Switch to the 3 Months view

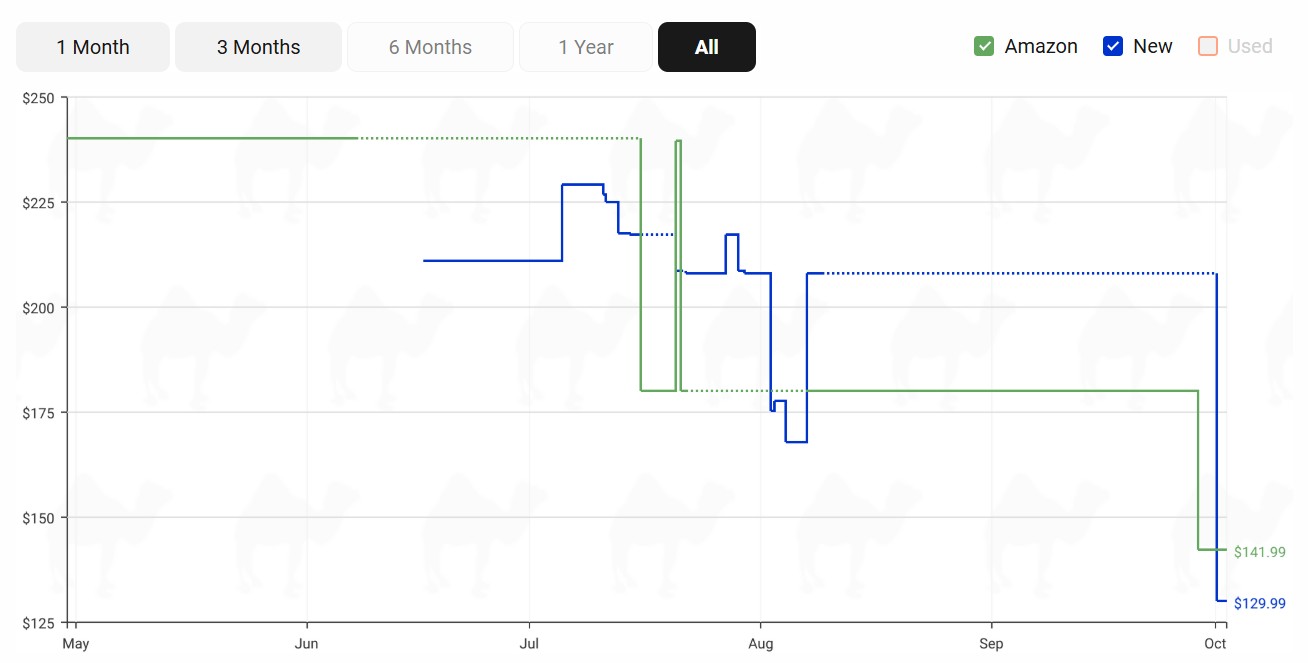tap(258, 47)
